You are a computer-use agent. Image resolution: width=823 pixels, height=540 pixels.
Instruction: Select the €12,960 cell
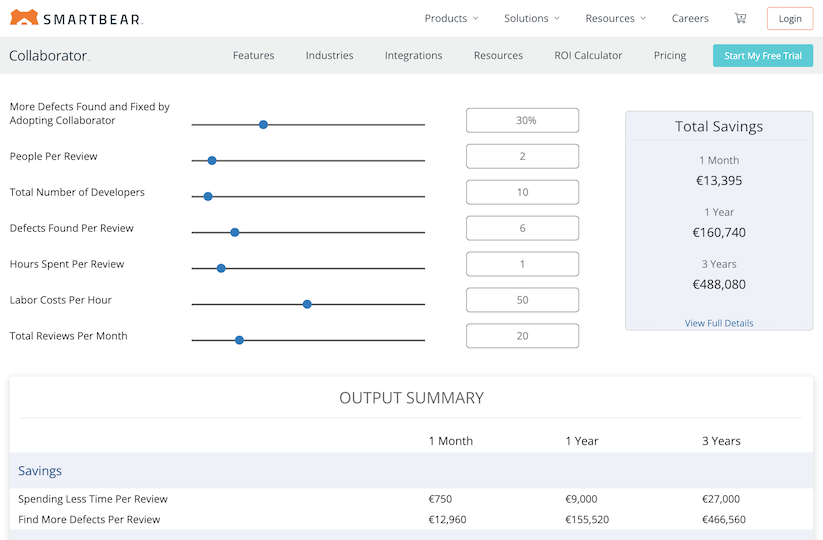tap(447, 520)
